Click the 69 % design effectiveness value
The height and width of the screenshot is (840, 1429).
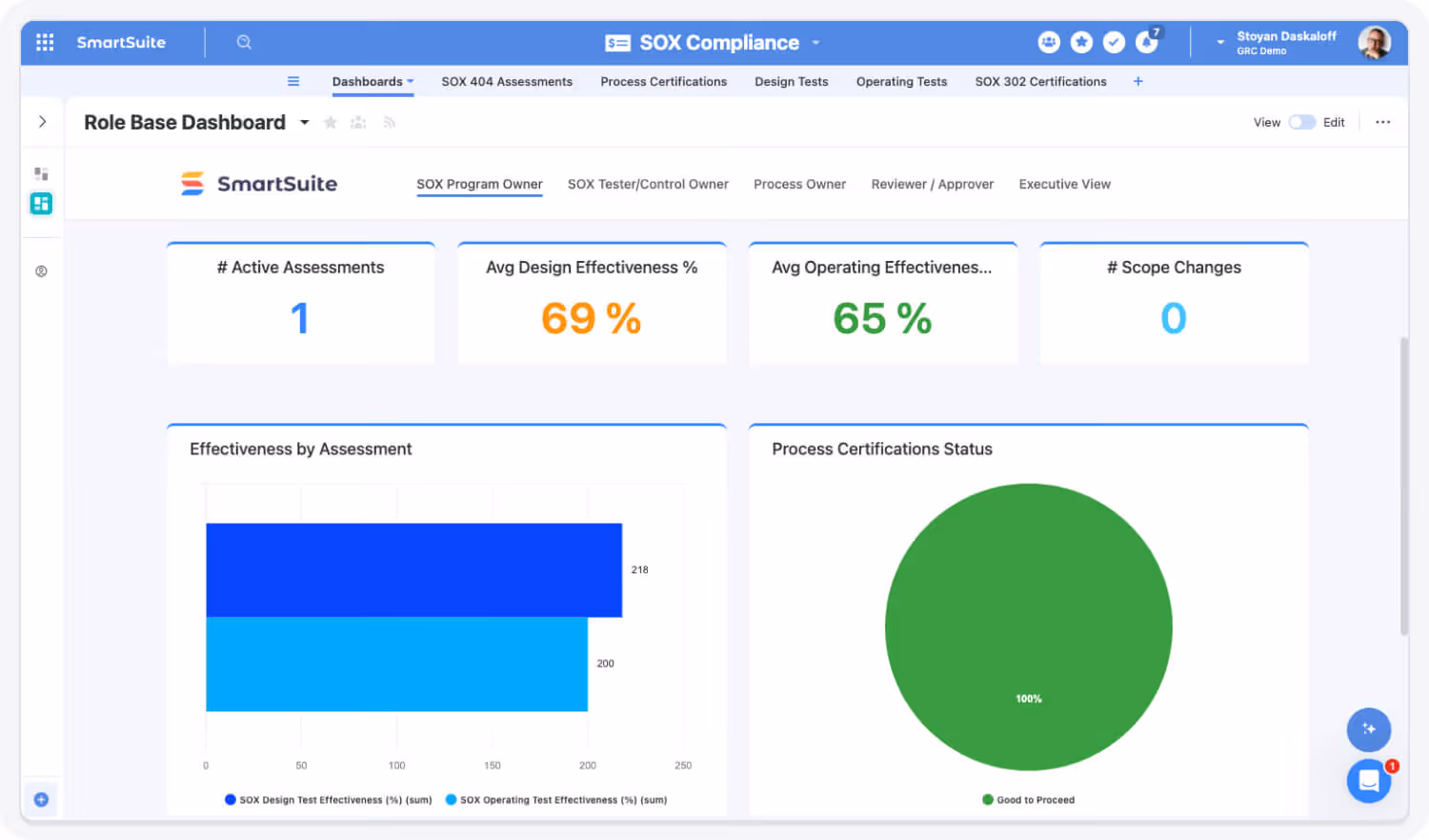coord(591,318)
